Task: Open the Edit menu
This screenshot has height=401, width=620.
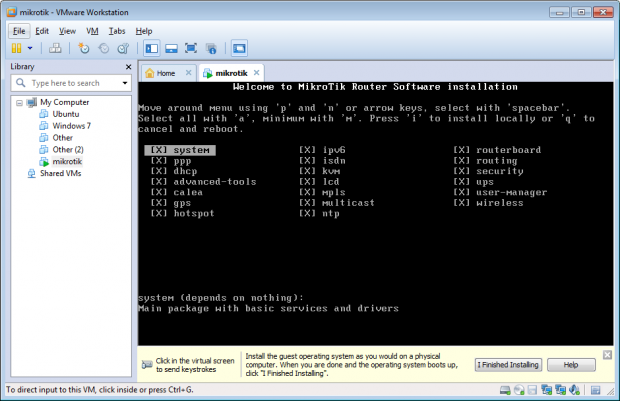Action: point(42,31)
